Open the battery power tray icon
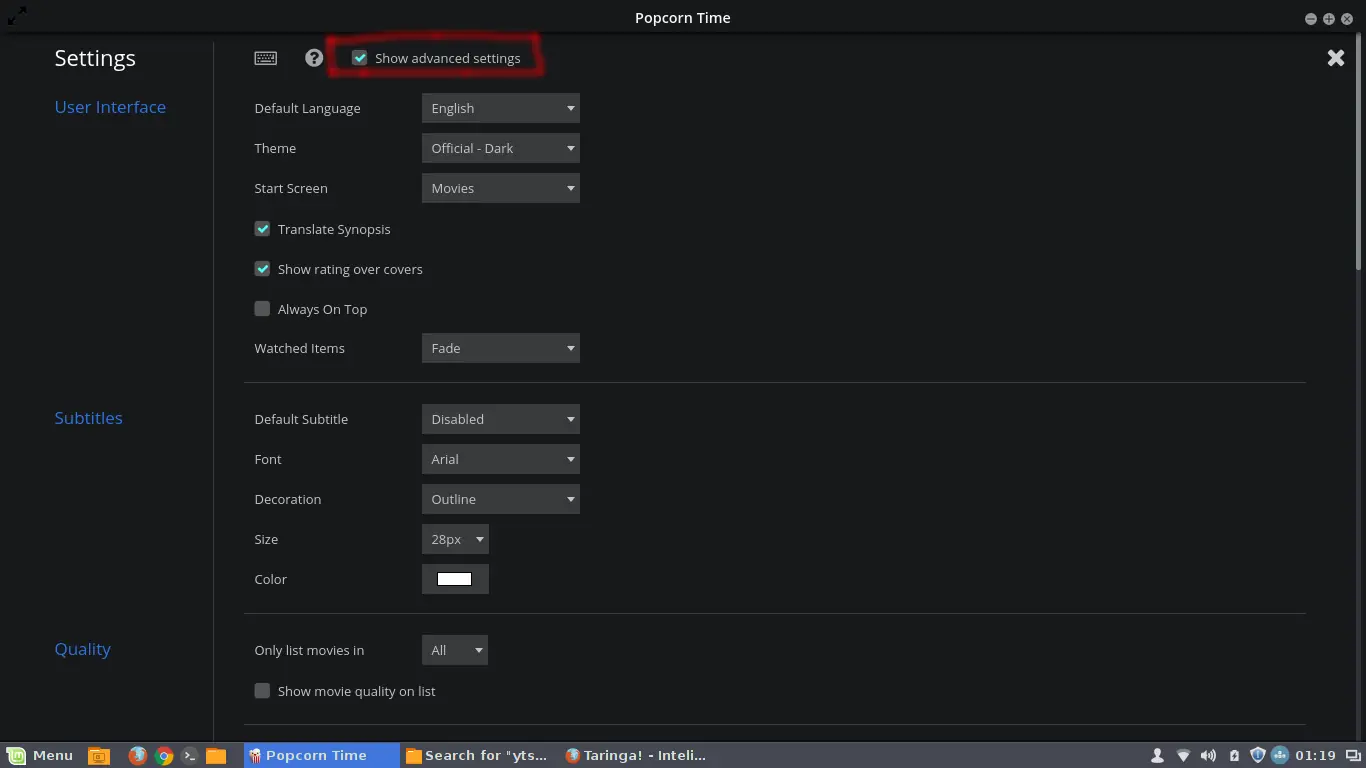Image resolution: width=1366 pixels, height=768 pixels. click(1234, 756)
